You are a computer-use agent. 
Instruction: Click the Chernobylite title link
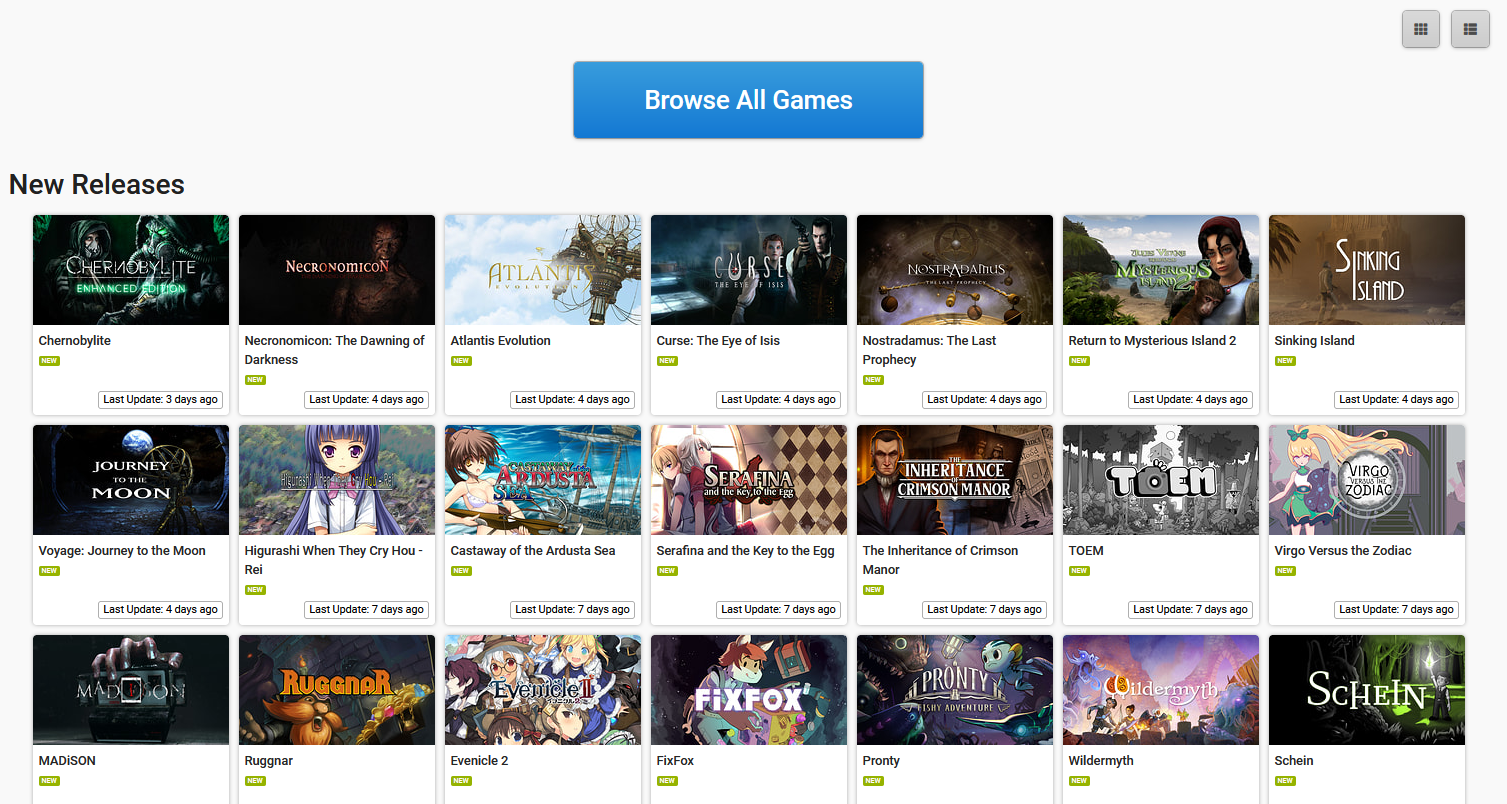(75, 341)
